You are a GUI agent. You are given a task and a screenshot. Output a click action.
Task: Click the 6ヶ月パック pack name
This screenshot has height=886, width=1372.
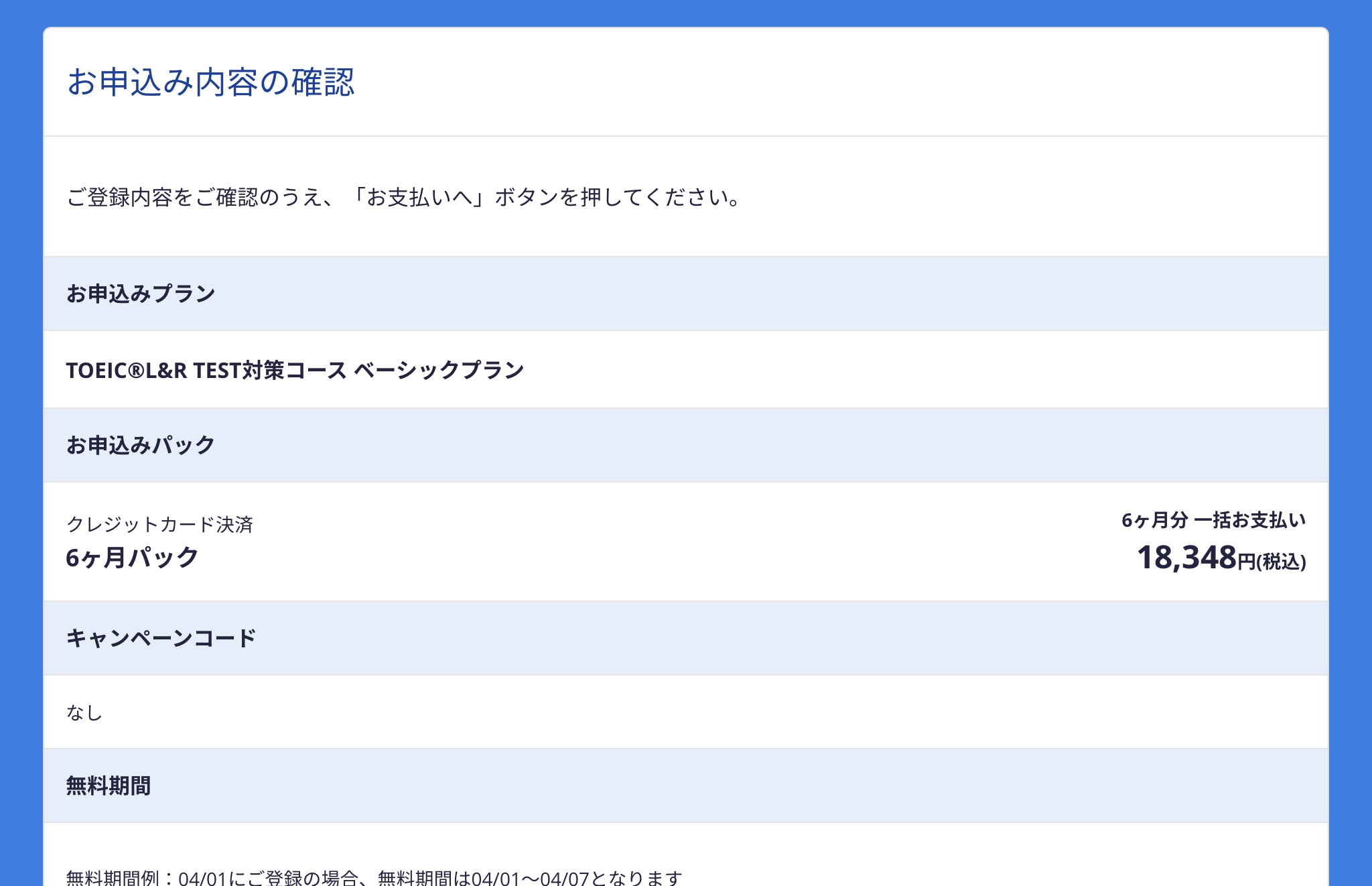(x=132, y=558)
